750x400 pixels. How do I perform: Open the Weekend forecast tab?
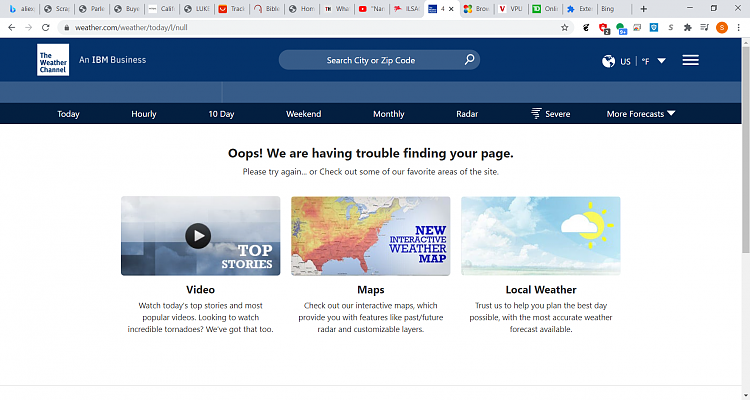(304, 114)
